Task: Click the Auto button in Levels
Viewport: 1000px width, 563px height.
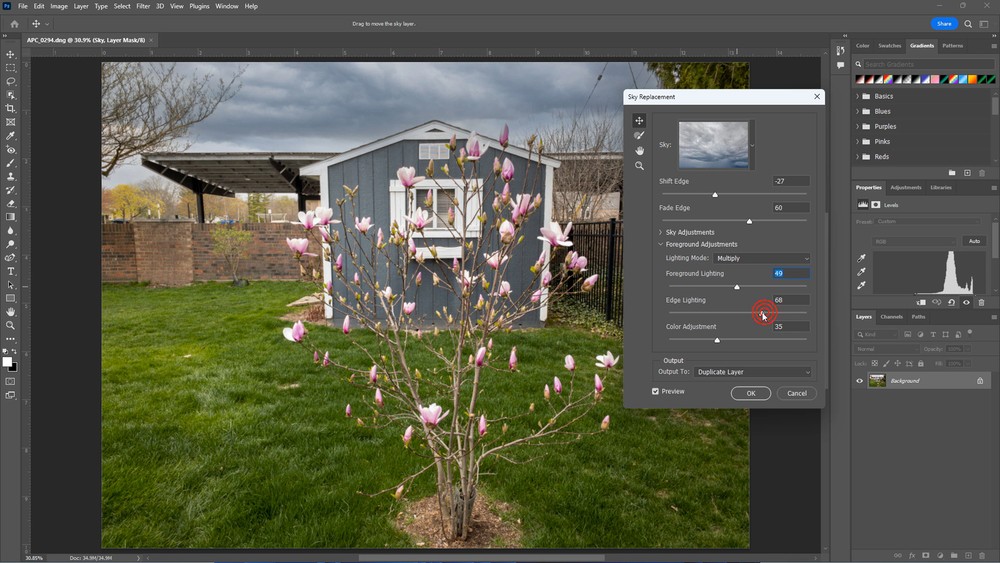Action: pyautogui.click(x=974, y=241)
